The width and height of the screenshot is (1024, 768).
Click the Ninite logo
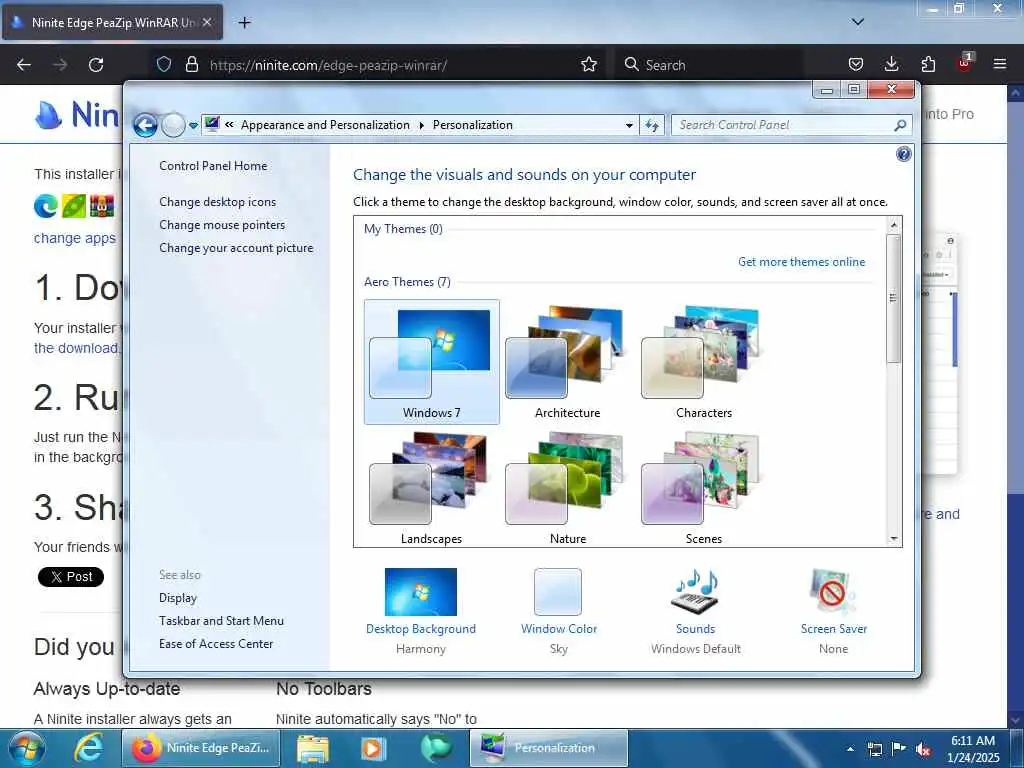[x=77, y=115]
